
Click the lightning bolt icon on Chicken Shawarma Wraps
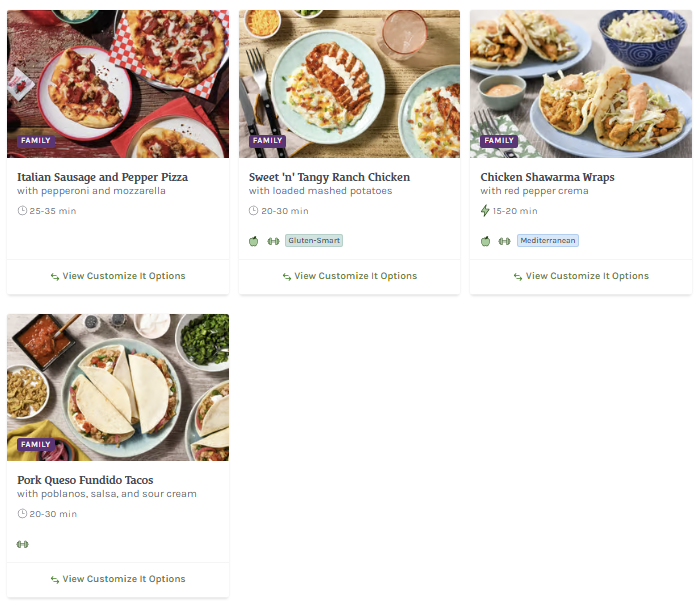(x=485, y=211)
